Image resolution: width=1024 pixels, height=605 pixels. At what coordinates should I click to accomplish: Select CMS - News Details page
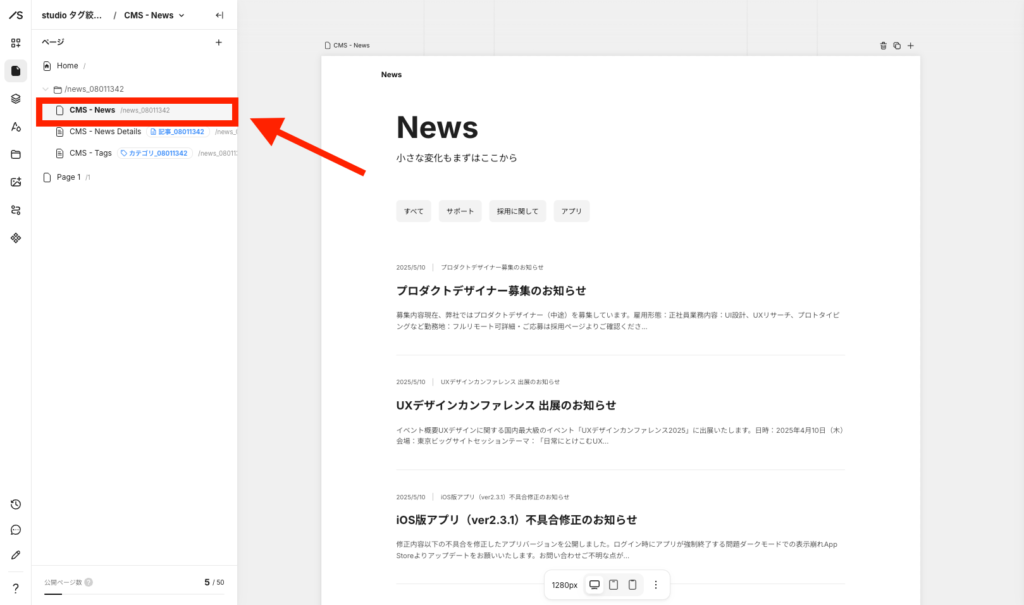tap(105, 131)
